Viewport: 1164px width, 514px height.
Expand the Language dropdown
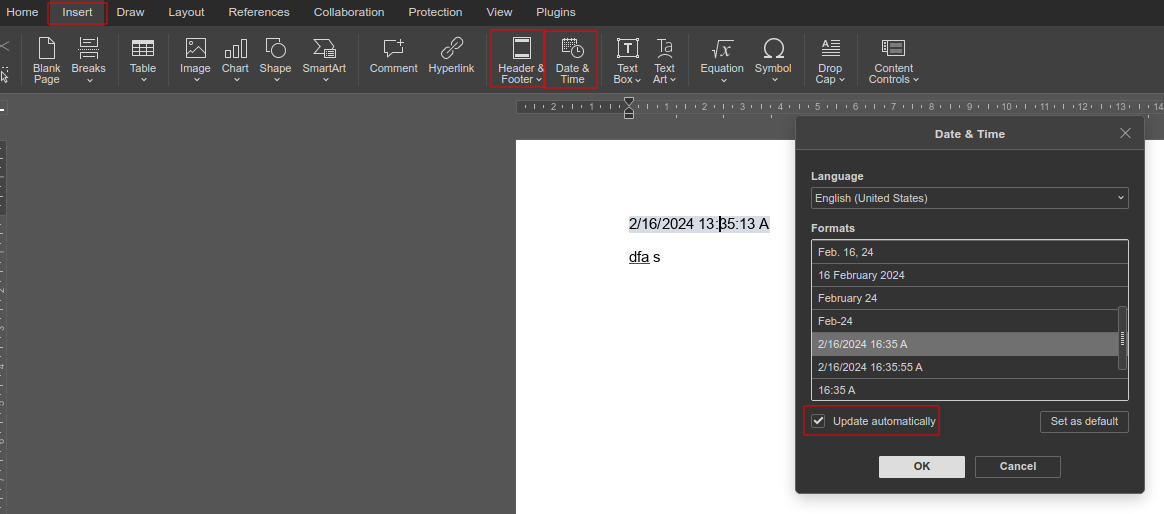click(969, 198)
